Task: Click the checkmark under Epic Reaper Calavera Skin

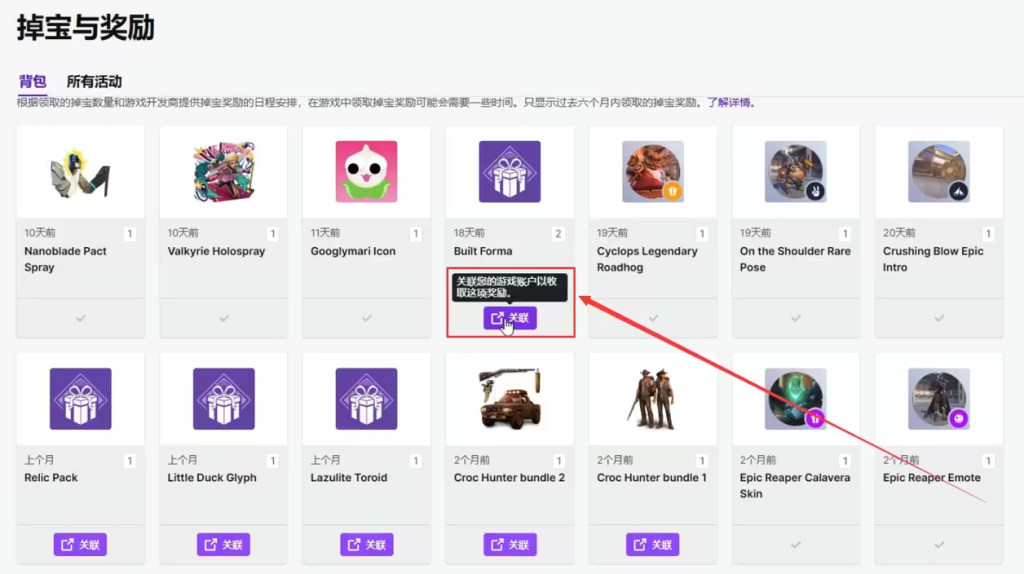Action: [795, 545]
